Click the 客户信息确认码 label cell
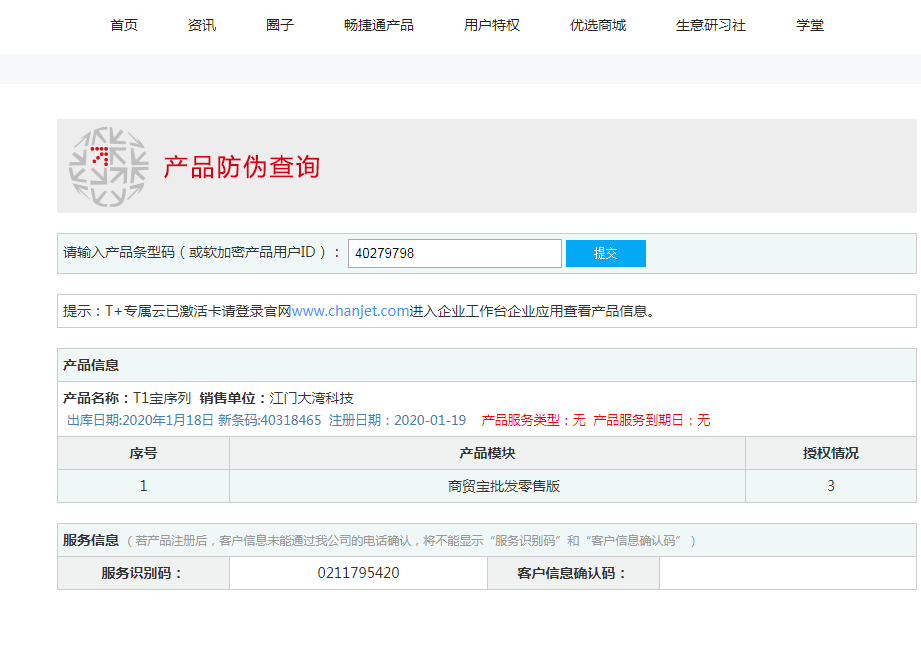This screenshot has height=654, width=921. 573,573
